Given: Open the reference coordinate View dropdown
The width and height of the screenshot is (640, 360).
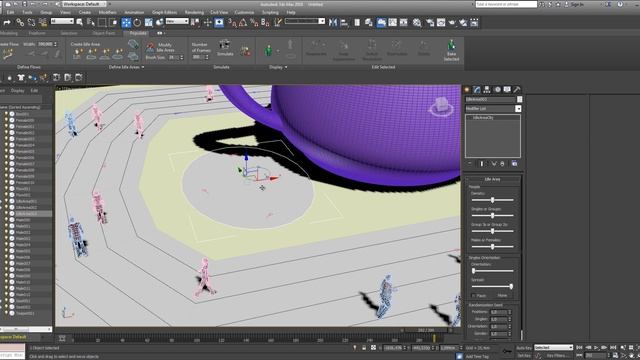Looking at the screenshot, I should 177,21.
